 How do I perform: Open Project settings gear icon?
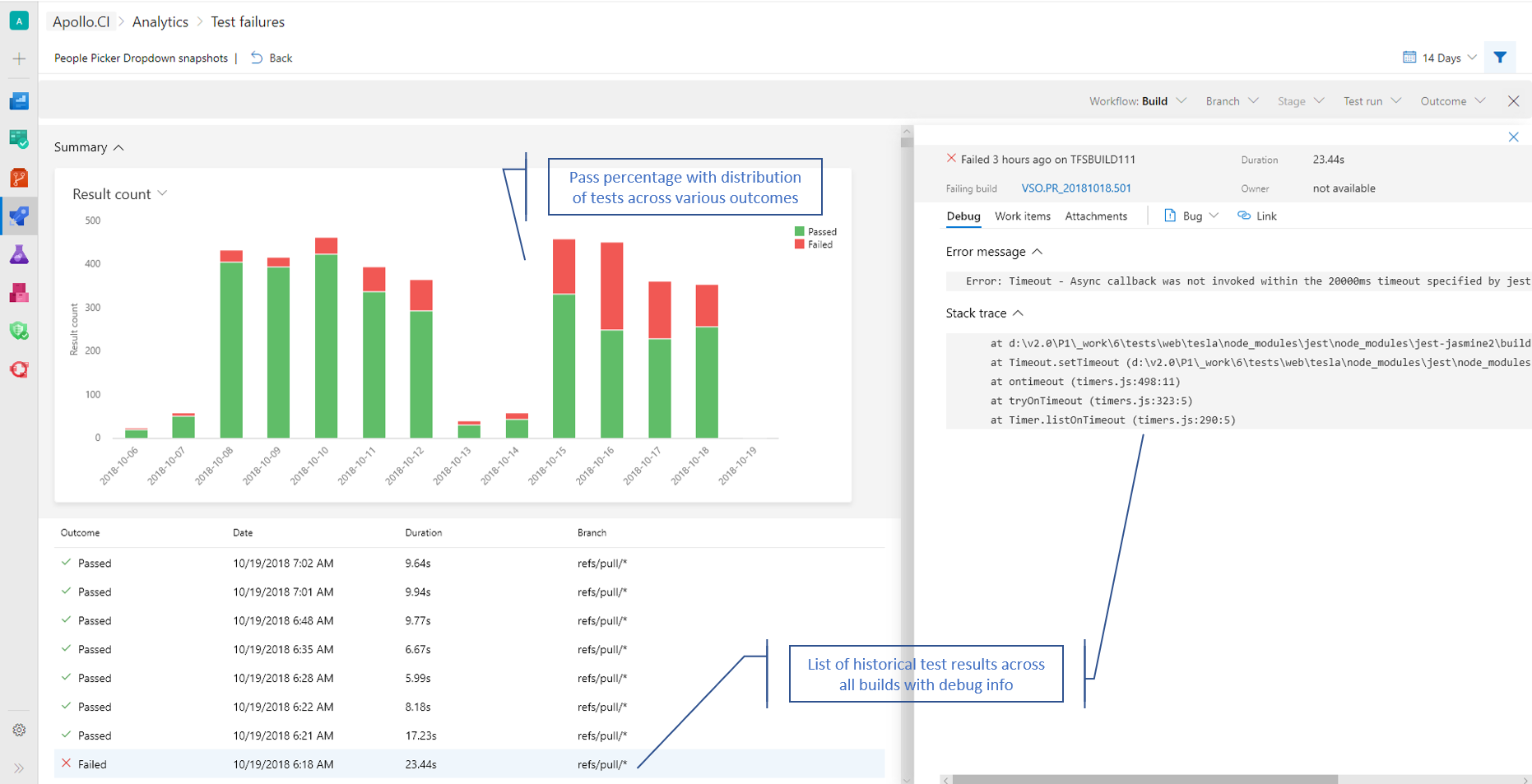point(19,730)
